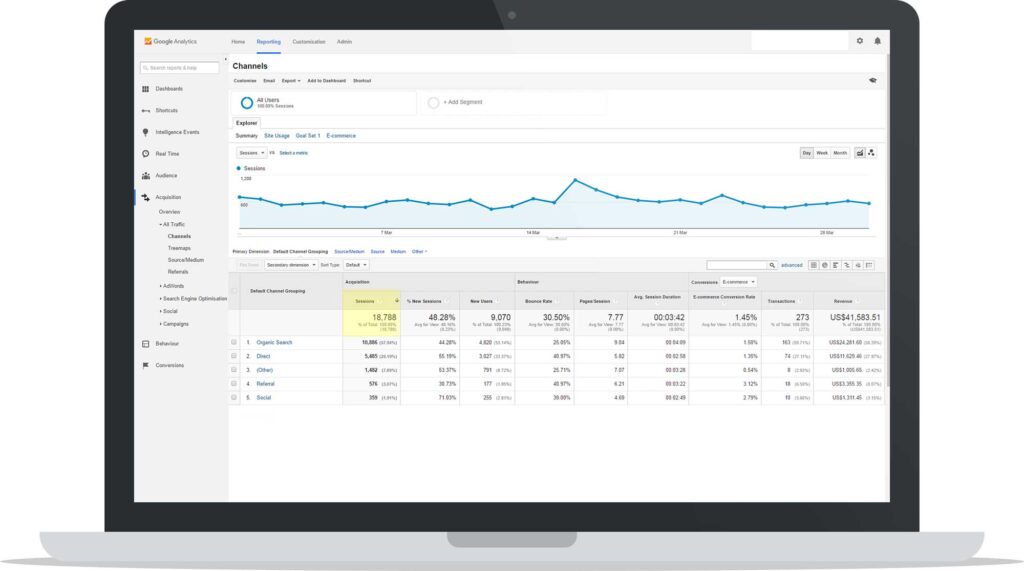Click the Google Analytics logo
Image resolution: width=1024 pixels, height=571 pixels.
click(170, 41)
